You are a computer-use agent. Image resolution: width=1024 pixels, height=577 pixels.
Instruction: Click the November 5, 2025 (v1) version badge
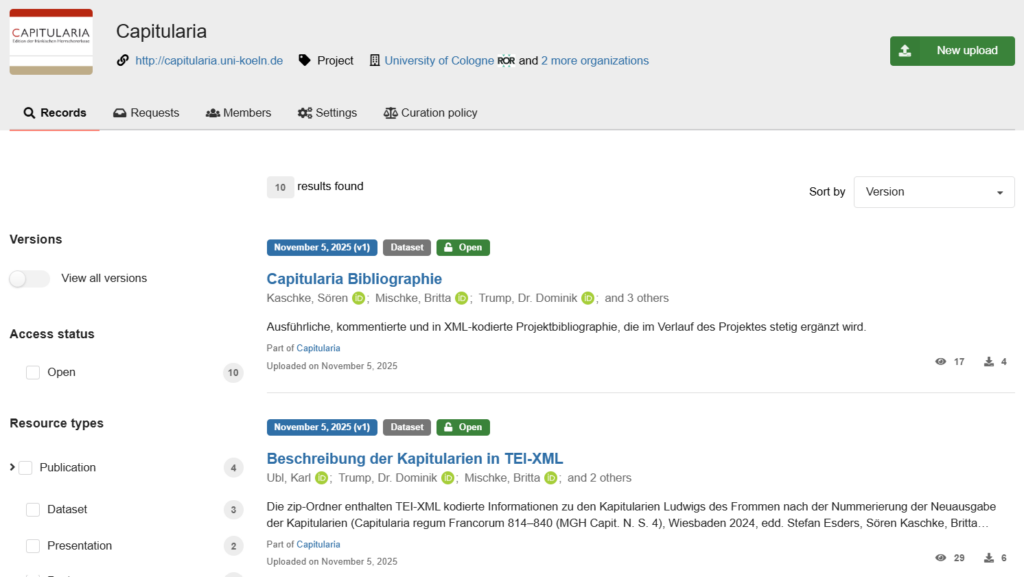(x=322, y=247)
